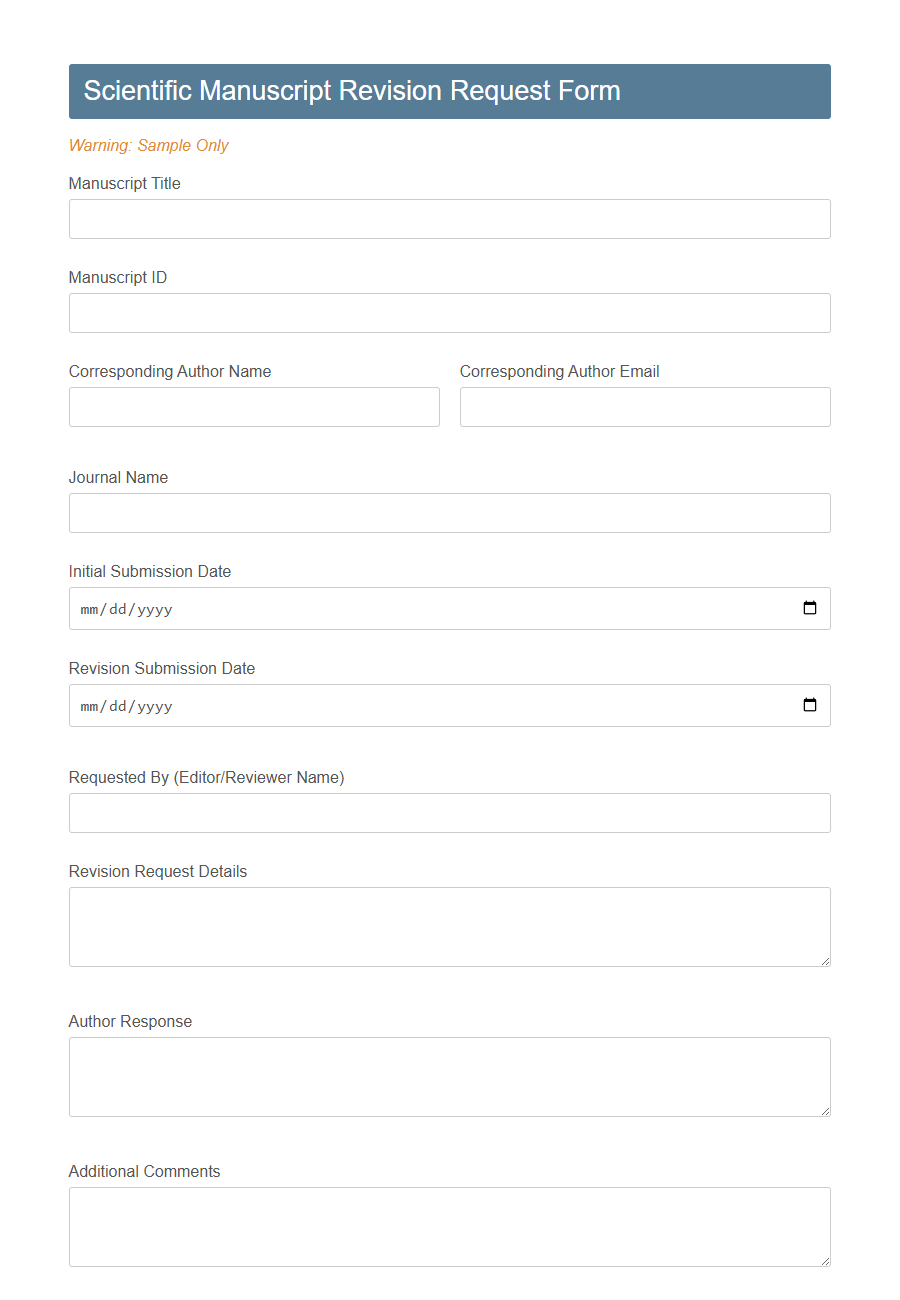900x1300 pixels.
Task: Click inside the Manuscript ID field
Action: pyautogui.click(x=449, y=313)
